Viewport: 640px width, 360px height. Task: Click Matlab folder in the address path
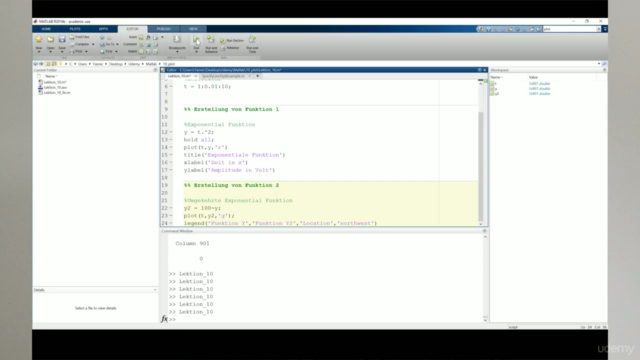click(x=151, y=64)
